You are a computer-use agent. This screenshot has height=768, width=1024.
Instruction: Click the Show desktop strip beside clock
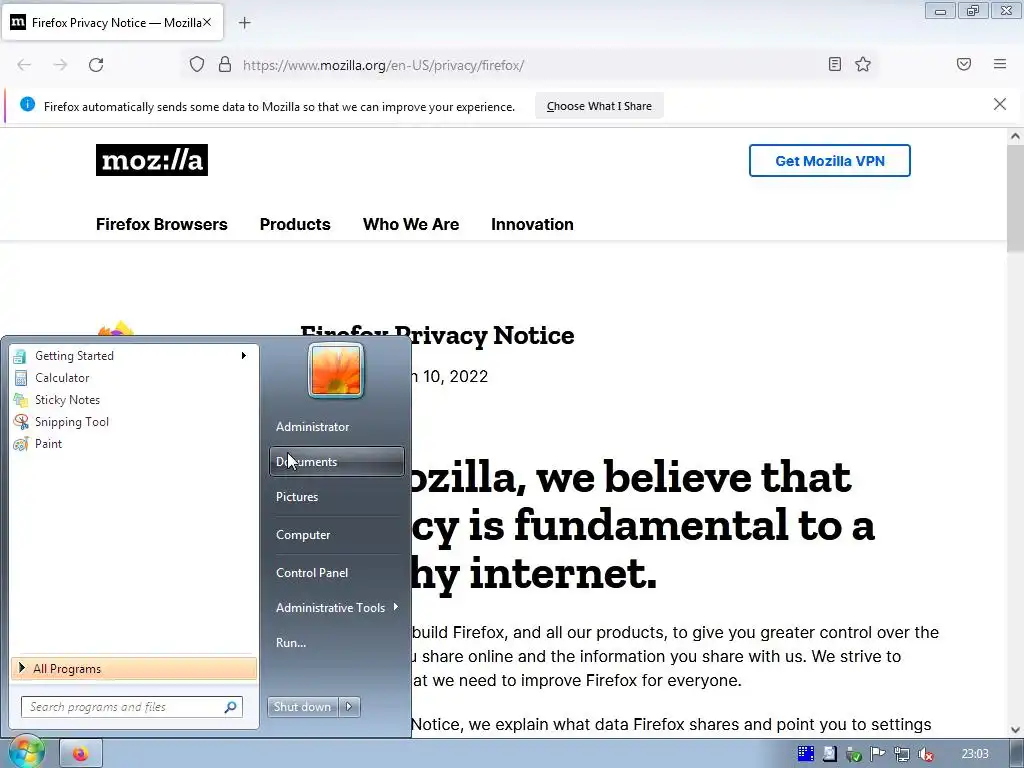1018,754
